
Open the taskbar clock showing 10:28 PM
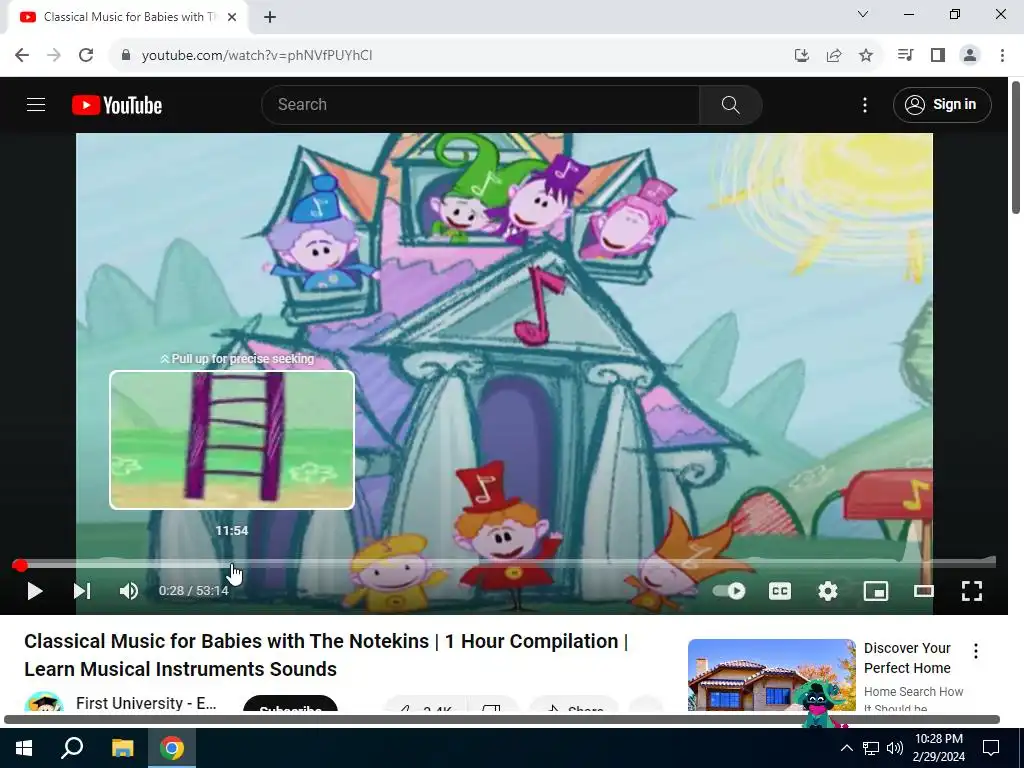[938, 748]
